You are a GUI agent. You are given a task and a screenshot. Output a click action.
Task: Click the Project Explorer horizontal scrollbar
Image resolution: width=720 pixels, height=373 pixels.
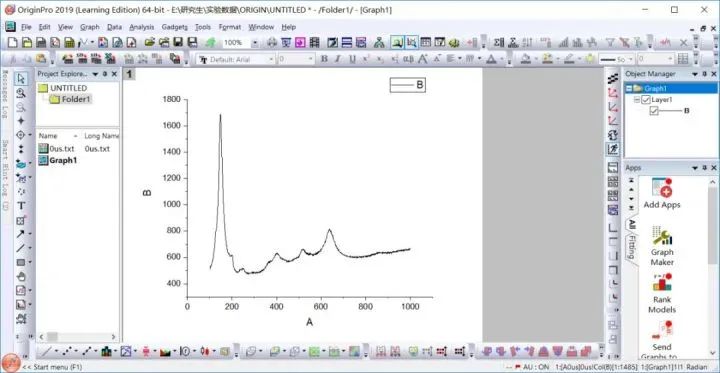click(77, 337)
